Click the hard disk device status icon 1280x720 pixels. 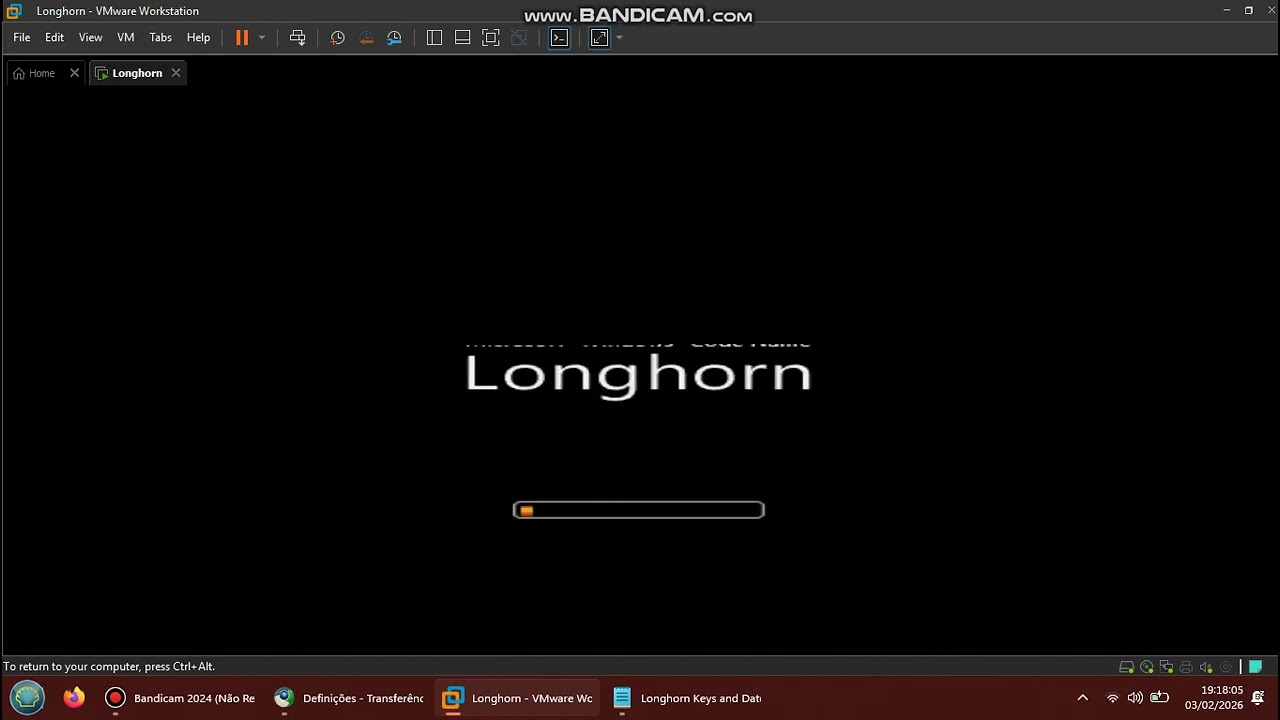click(1127, 667)
